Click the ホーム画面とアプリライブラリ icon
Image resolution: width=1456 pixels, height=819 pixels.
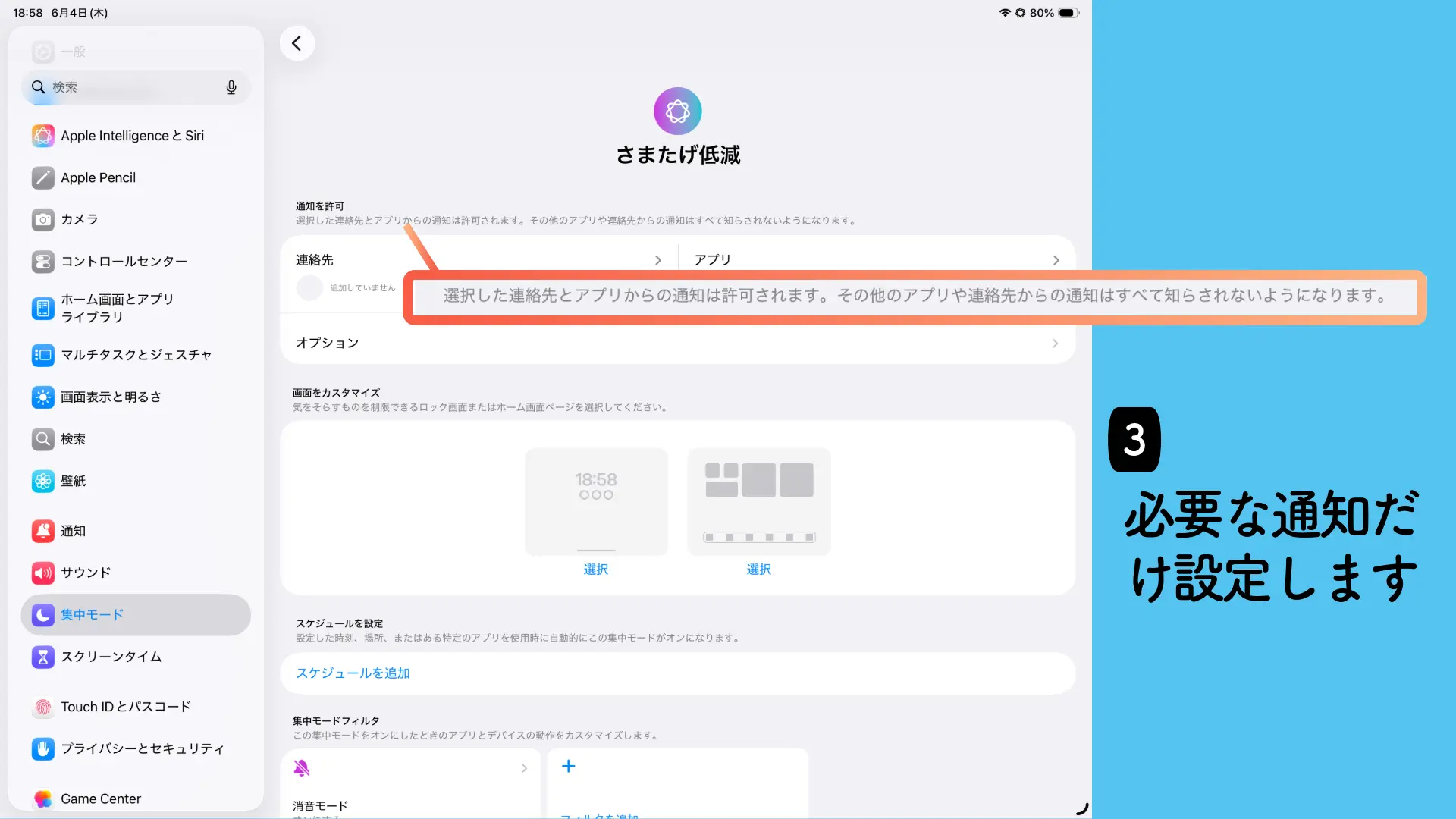pyautogui.click(x=43, y=308)
